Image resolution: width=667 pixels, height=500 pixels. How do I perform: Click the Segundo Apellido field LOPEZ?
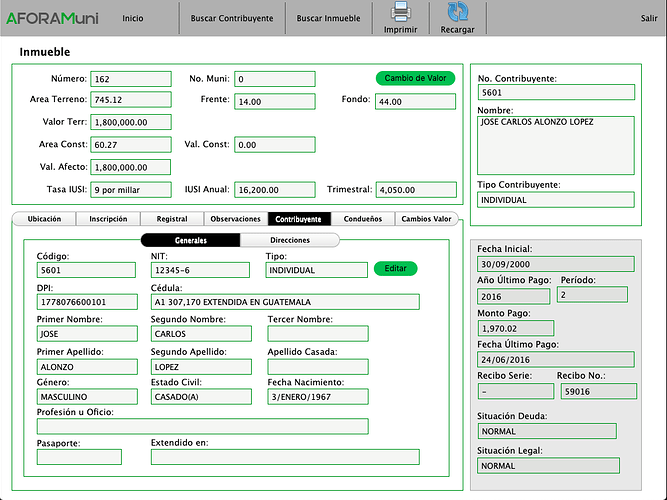pos(201,367)
